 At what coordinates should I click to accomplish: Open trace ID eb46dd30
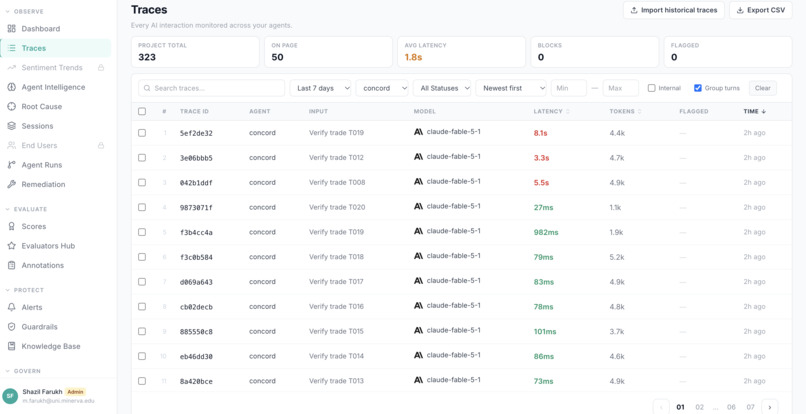point(196,356)
